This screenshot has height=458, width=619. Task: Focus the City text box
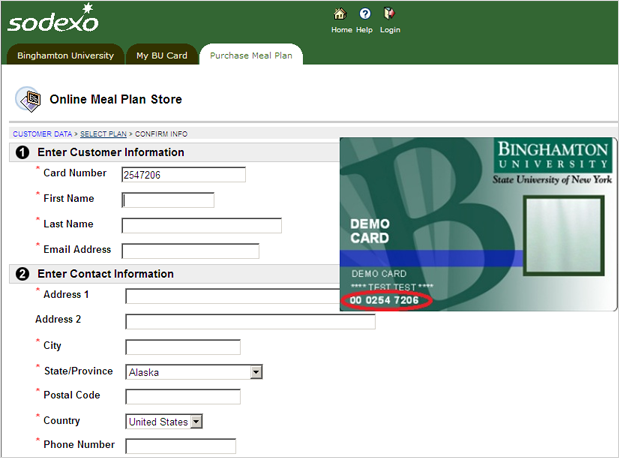(x=183, y=347)
